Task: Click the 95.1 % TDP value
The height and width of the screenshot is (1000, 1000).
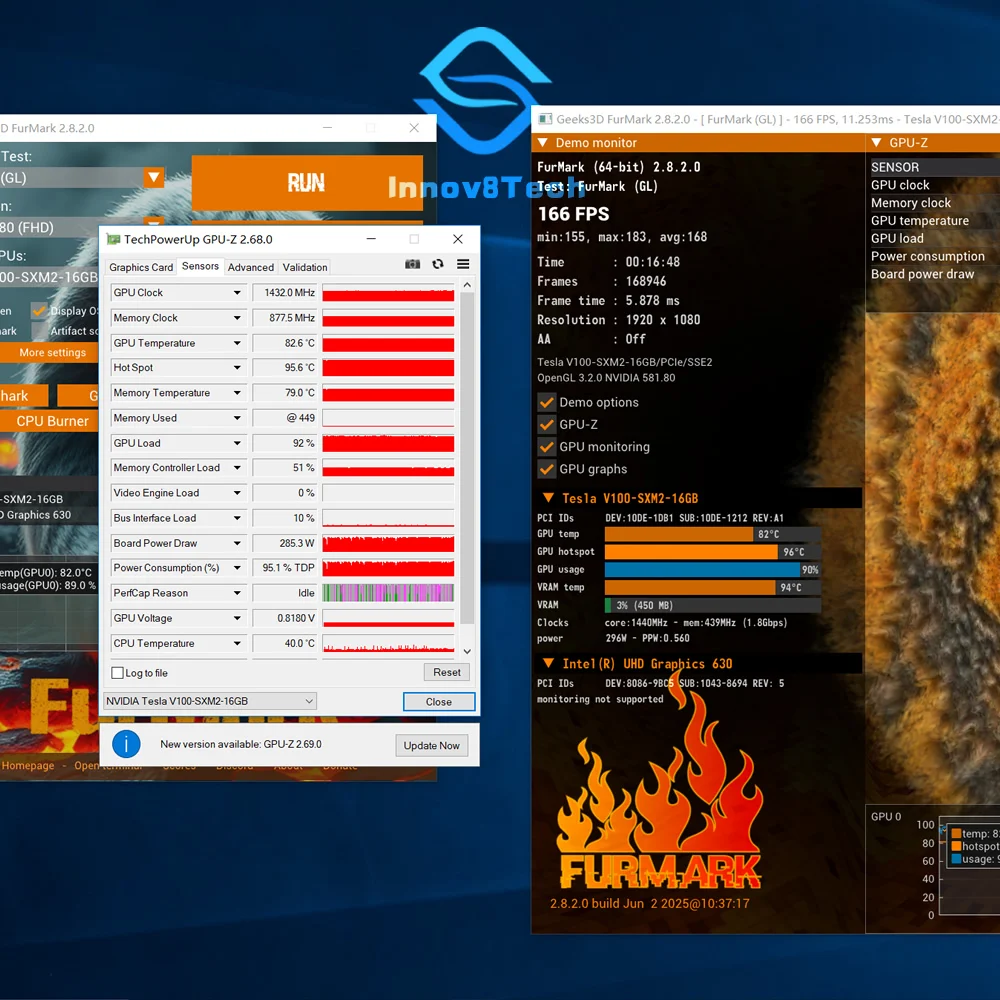Action: click(285, 568)
